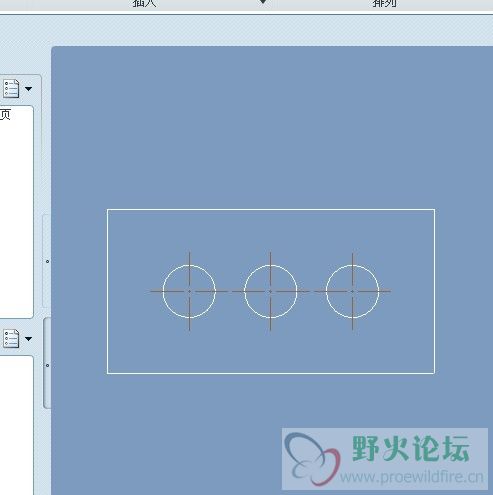The width and height of the screenshot is (493, 495).
Task: Select the middle circle in the drawing
Action: tap(270, 291)
